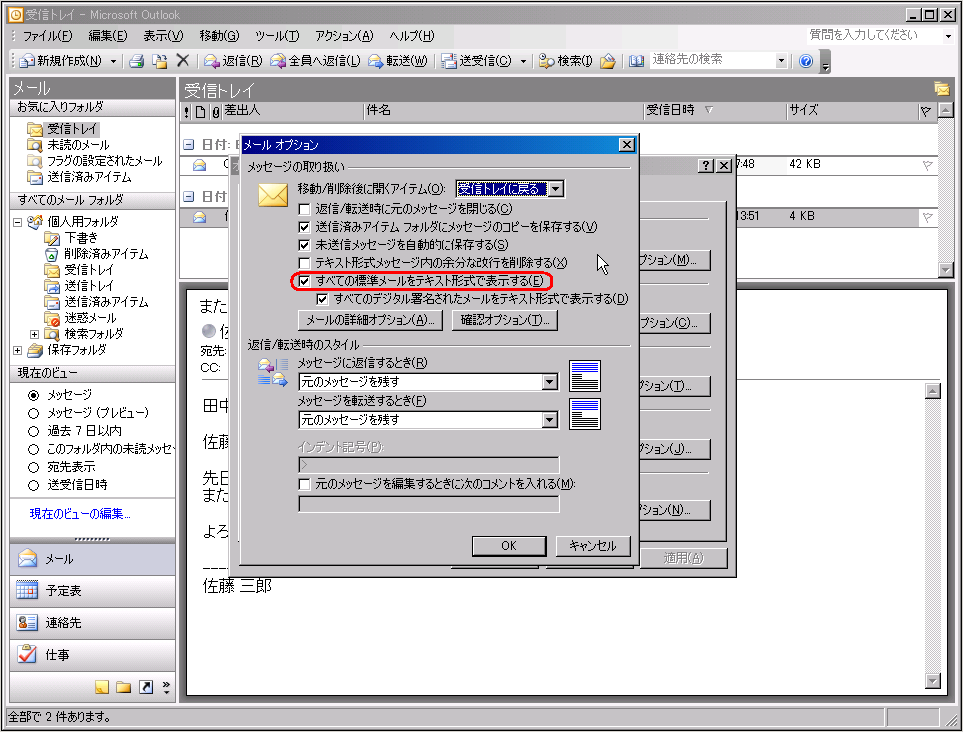Click キャンセル in メール オプション dialog
Image resolution: width=963 pixels, height=732 pixels.
593,546
